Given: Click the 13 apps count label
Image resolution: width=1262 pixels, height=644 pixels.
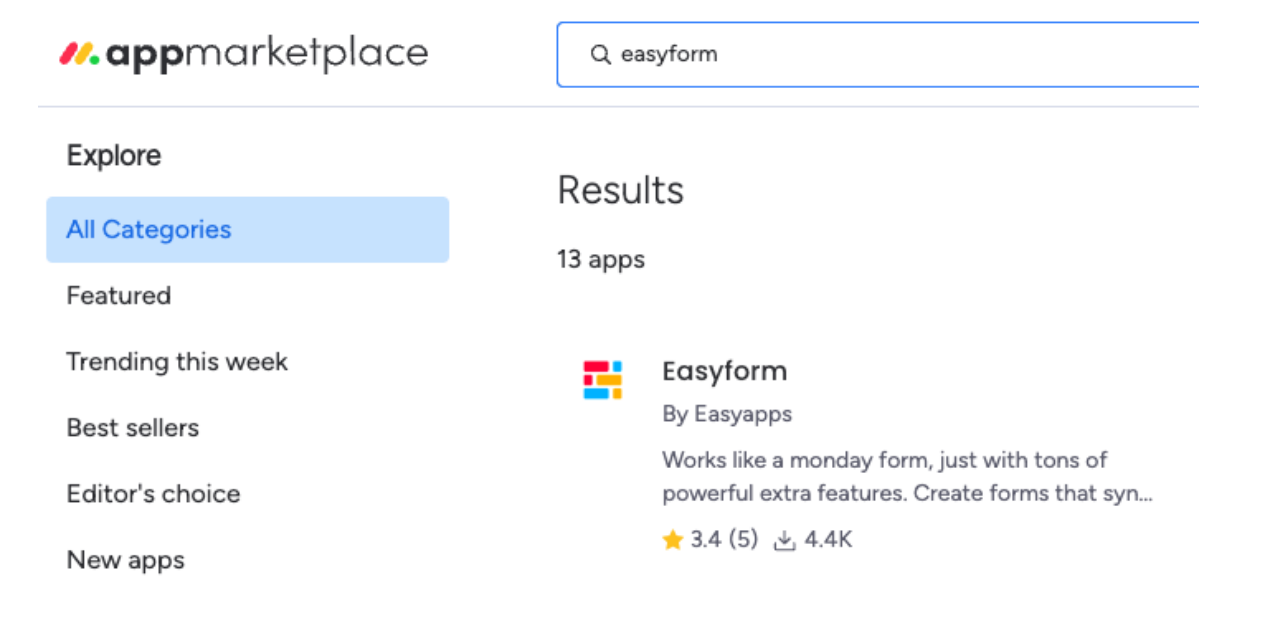Looking at the screenshot, I should click(x=601, y=259).
